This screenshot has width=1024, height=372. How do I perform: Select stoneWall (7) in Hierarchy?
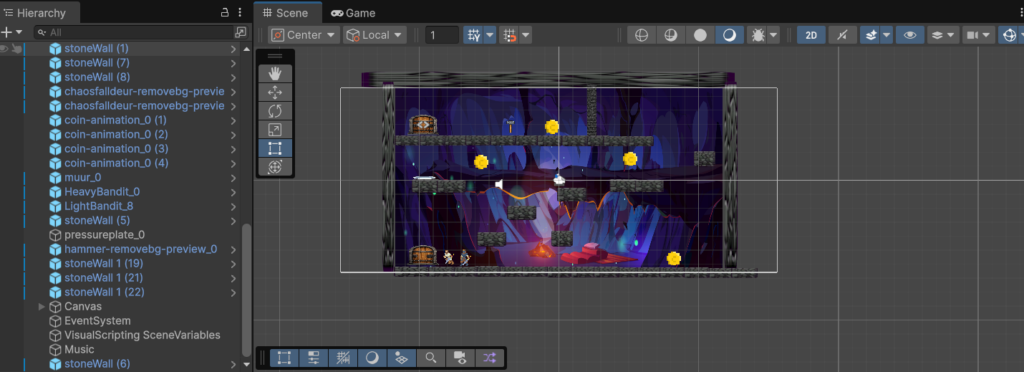coord(97,63)
